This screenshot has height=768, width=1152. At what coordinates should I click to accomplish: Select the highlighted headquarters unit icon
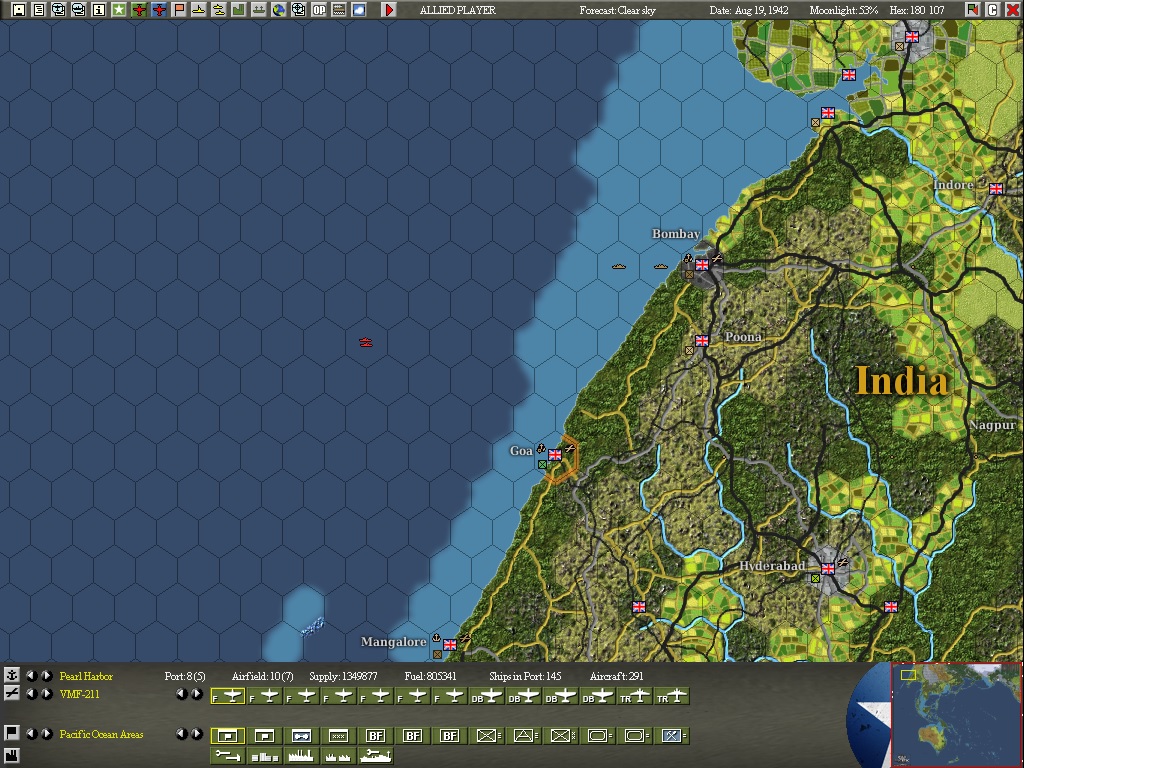point(228,736)
